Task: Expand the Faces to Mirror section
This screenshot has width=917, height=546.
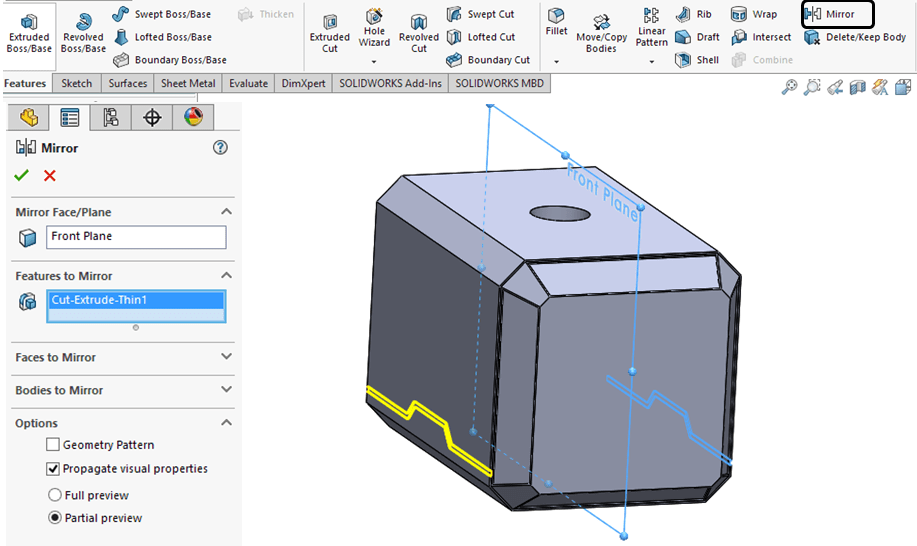Action: click(226, 357)
